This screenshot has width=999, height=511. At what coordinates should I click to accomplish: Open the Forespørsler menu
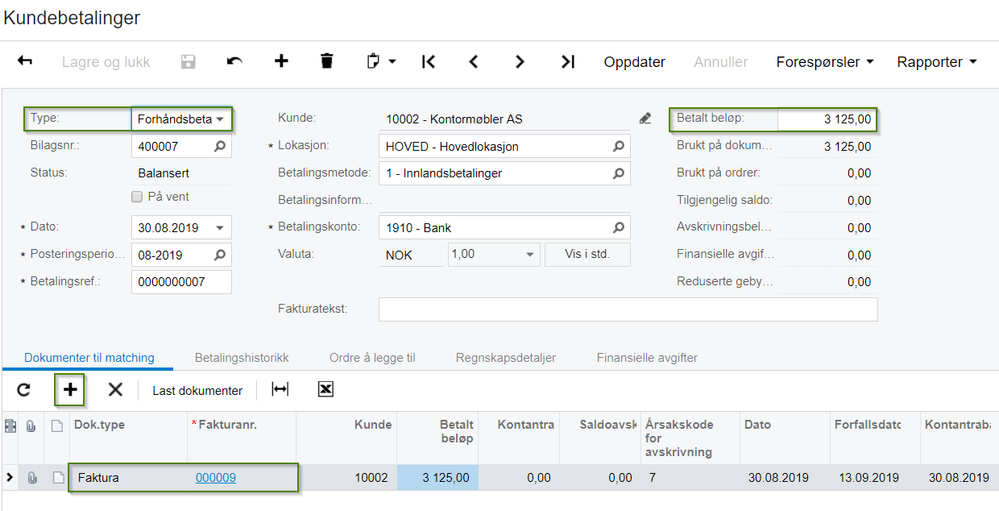click(x=824, y=62)
